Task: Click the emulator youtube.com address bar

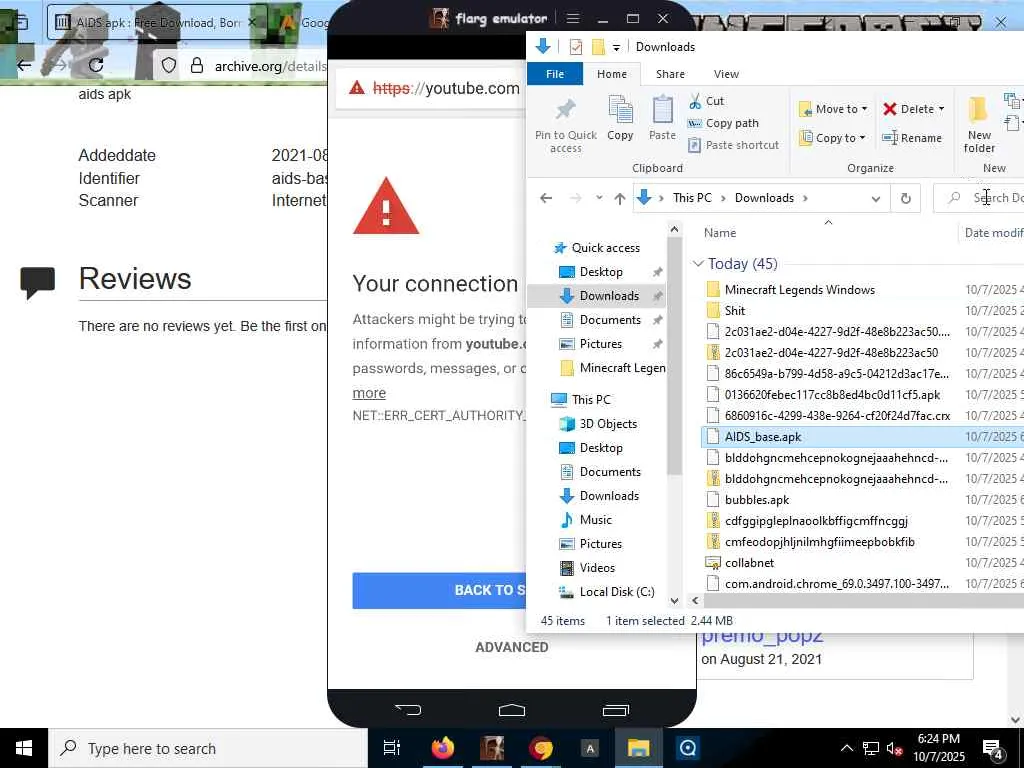Action: pos(430,88)
